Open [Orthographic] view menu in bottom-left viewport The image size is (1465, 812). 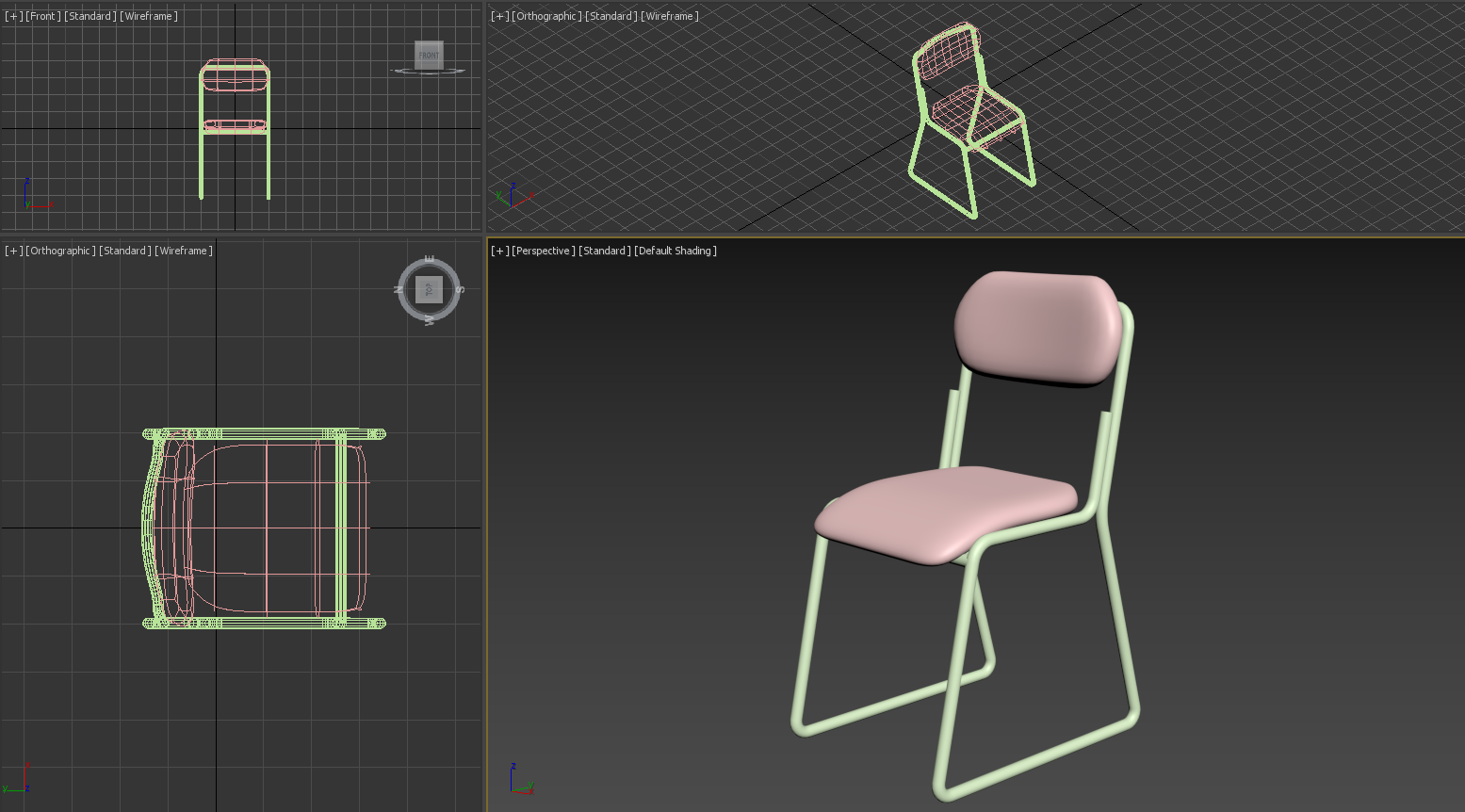tap(61, 251)
